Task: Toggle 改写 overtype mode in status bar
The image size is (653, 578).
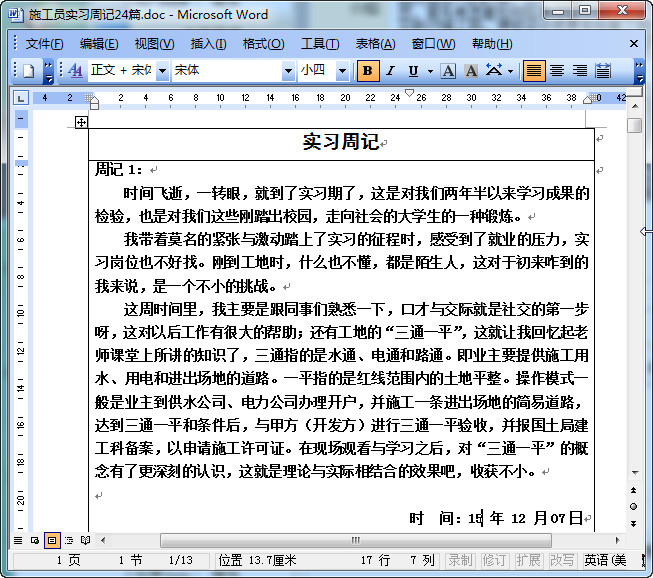Action: click(562, 561)
